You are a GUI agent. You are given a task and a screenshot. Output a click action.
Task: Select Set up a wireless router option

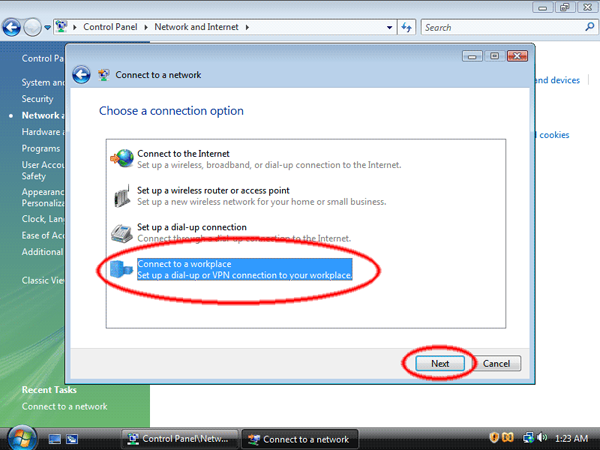tap(250, 196)
